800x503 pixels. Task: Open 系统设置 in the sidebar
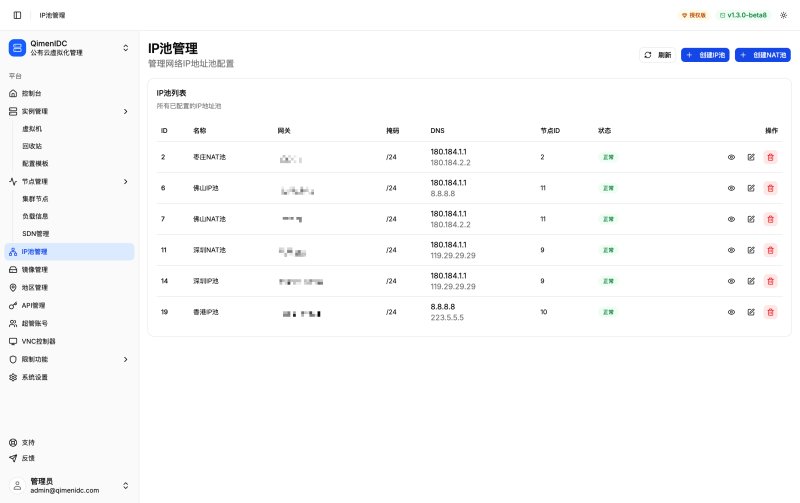pyautogui.click(x=69, y=377)
